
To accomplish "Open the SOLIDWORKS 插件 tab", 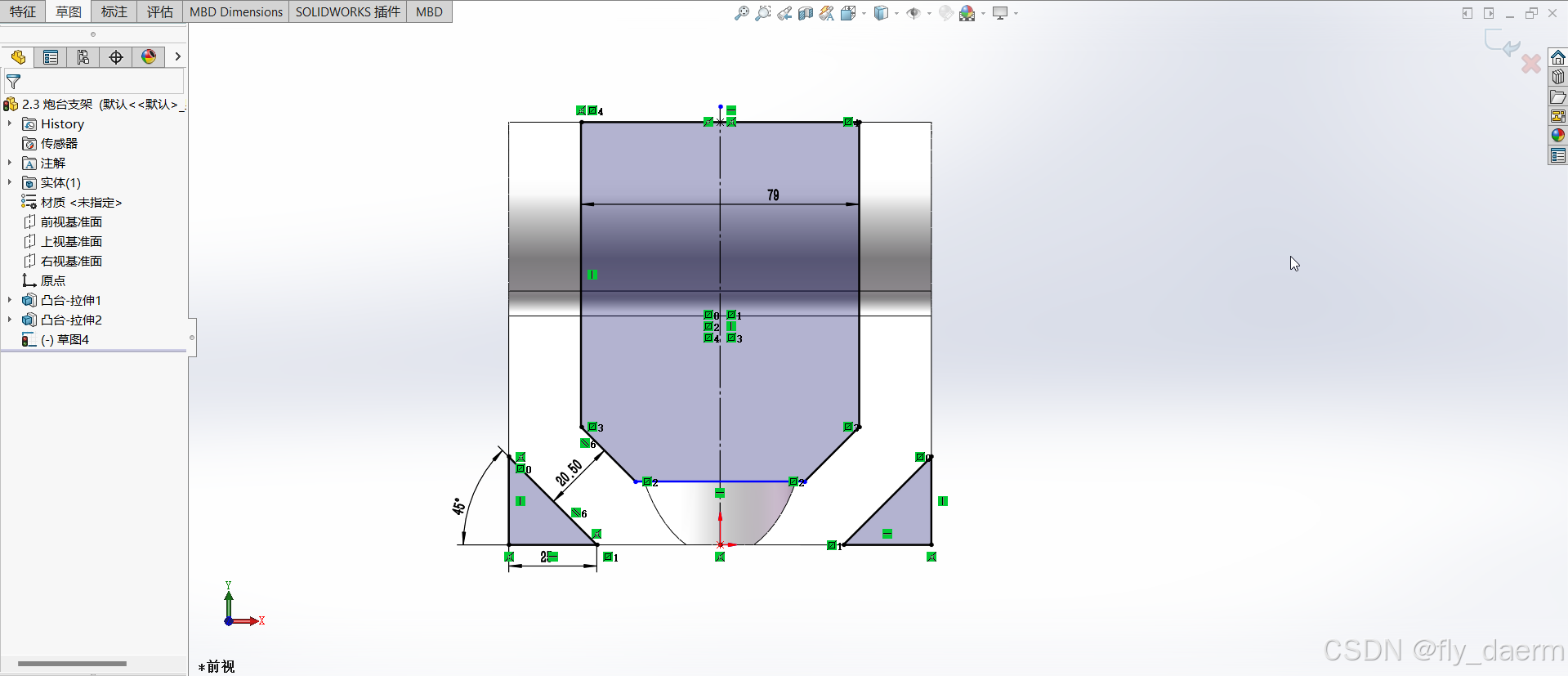I will tap(348, 11).
